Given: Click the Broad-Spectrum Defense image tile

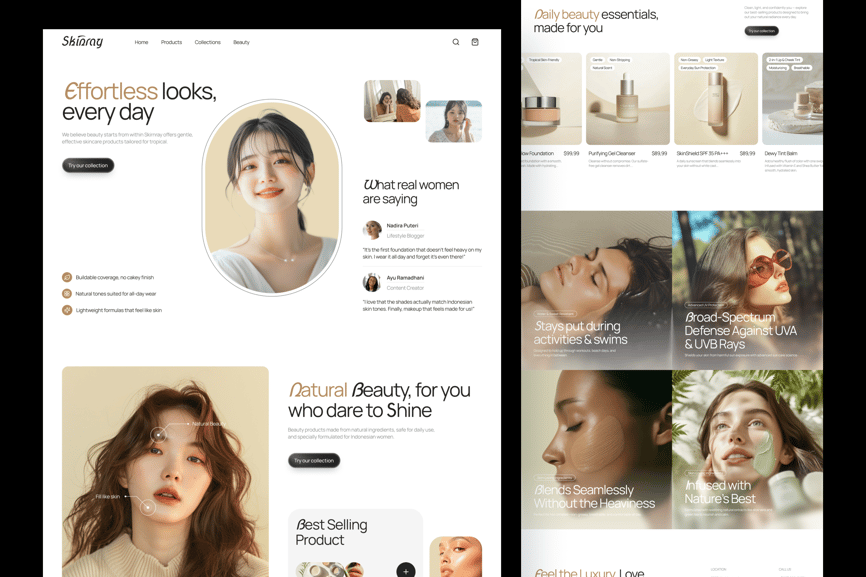Looking at the screenshot, I should [747, 290].
